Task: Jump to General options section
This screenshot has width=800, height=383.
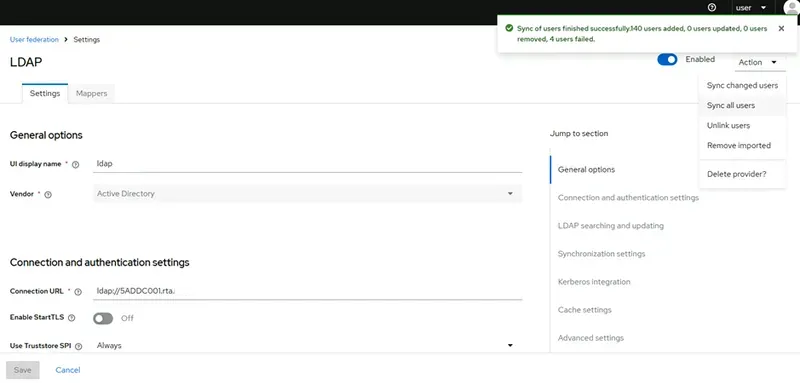Action: pyautogui.click(x=586, y=169)
